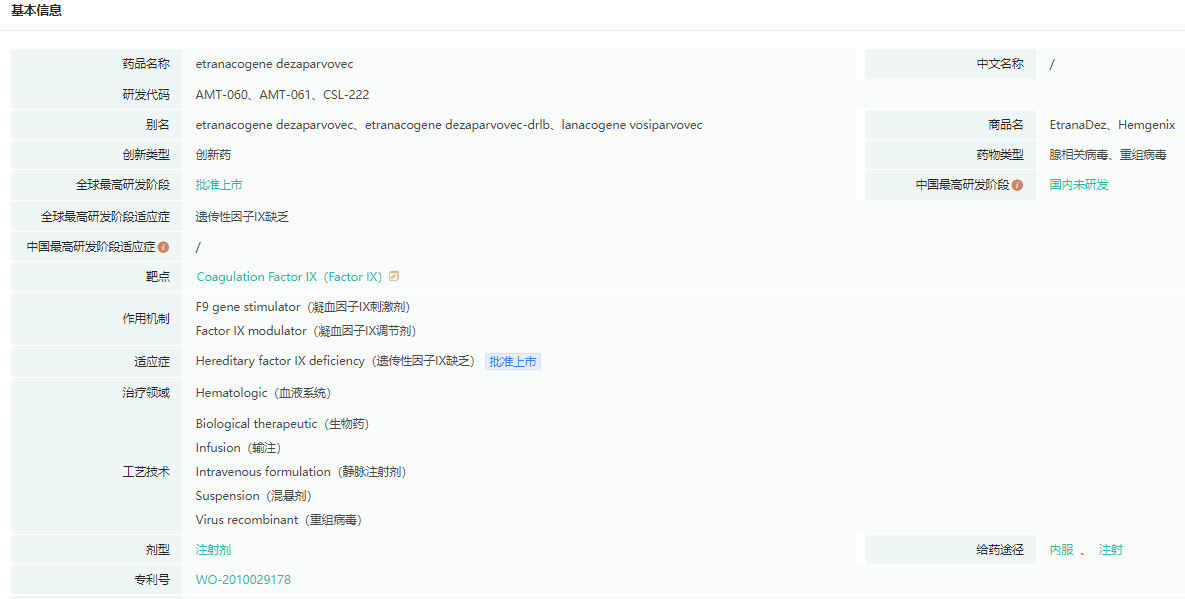Click info icon next to 中国最高研发阶段
This screenshot has width=1185, height=599.
coord(1017,185)
